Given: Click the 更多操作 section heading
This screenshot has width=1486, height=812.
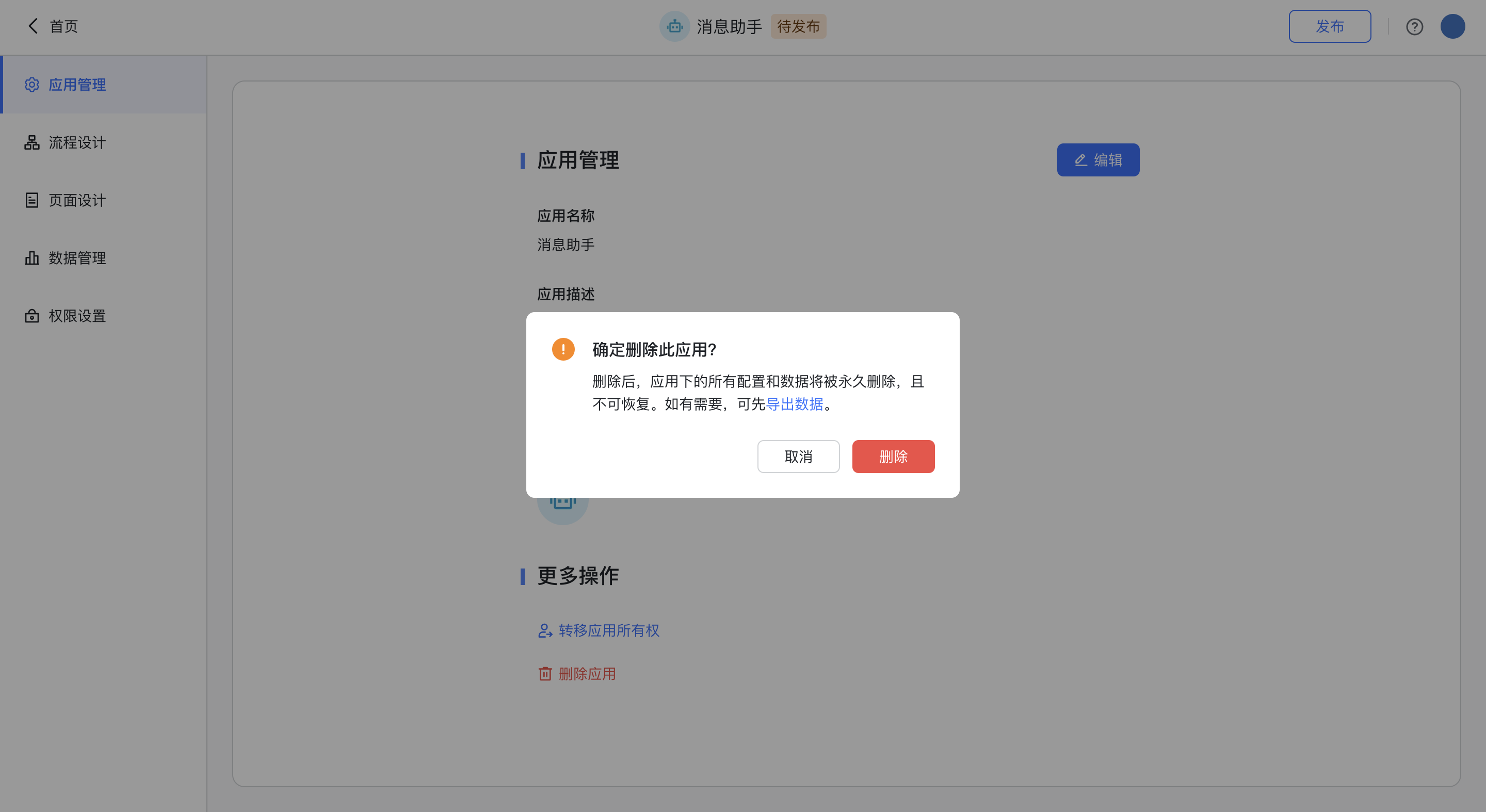Looking at the screenshot, I should tap(577, 576).
